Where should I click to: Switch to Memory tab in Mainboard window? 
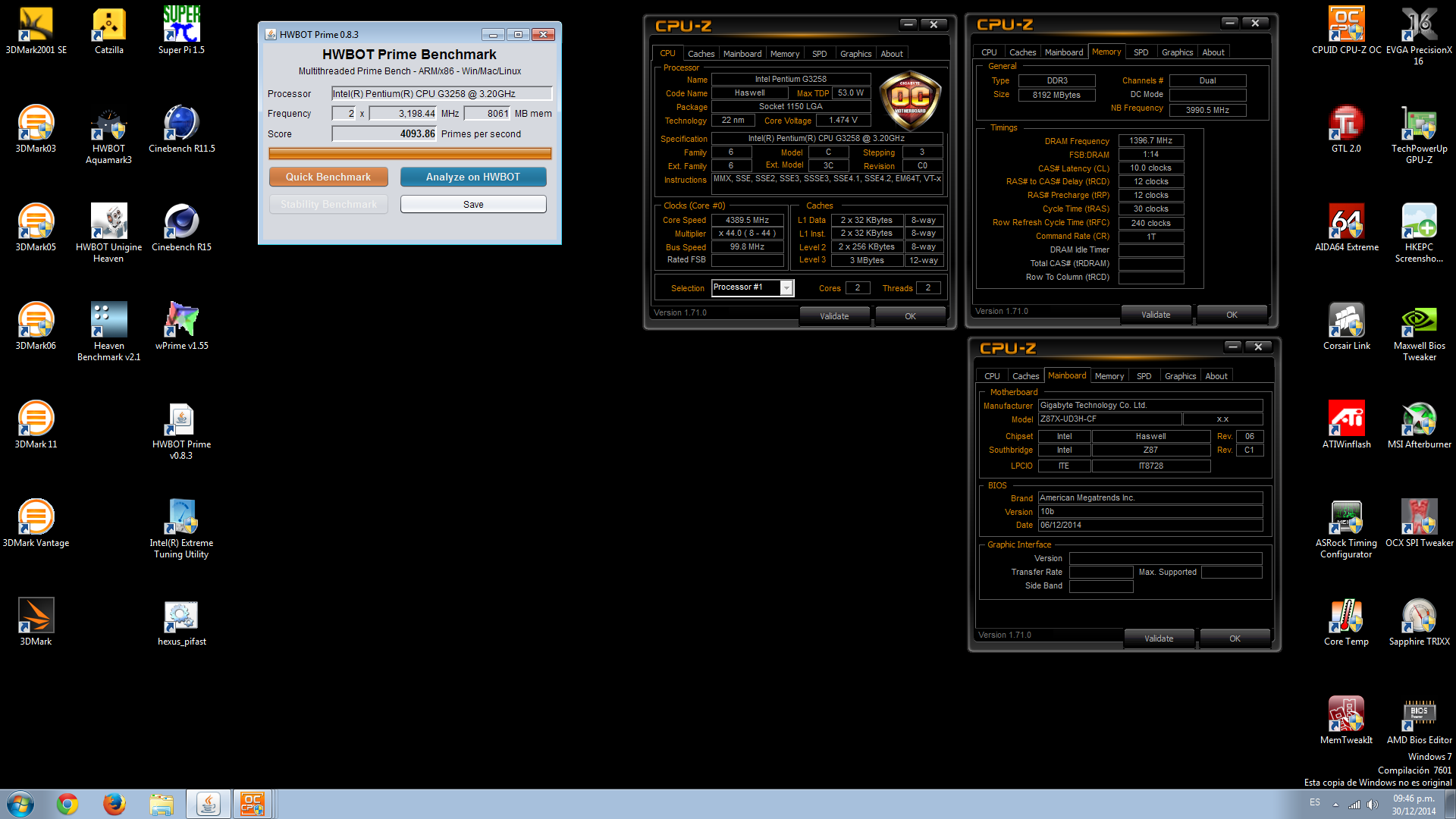click(1109, 376)
